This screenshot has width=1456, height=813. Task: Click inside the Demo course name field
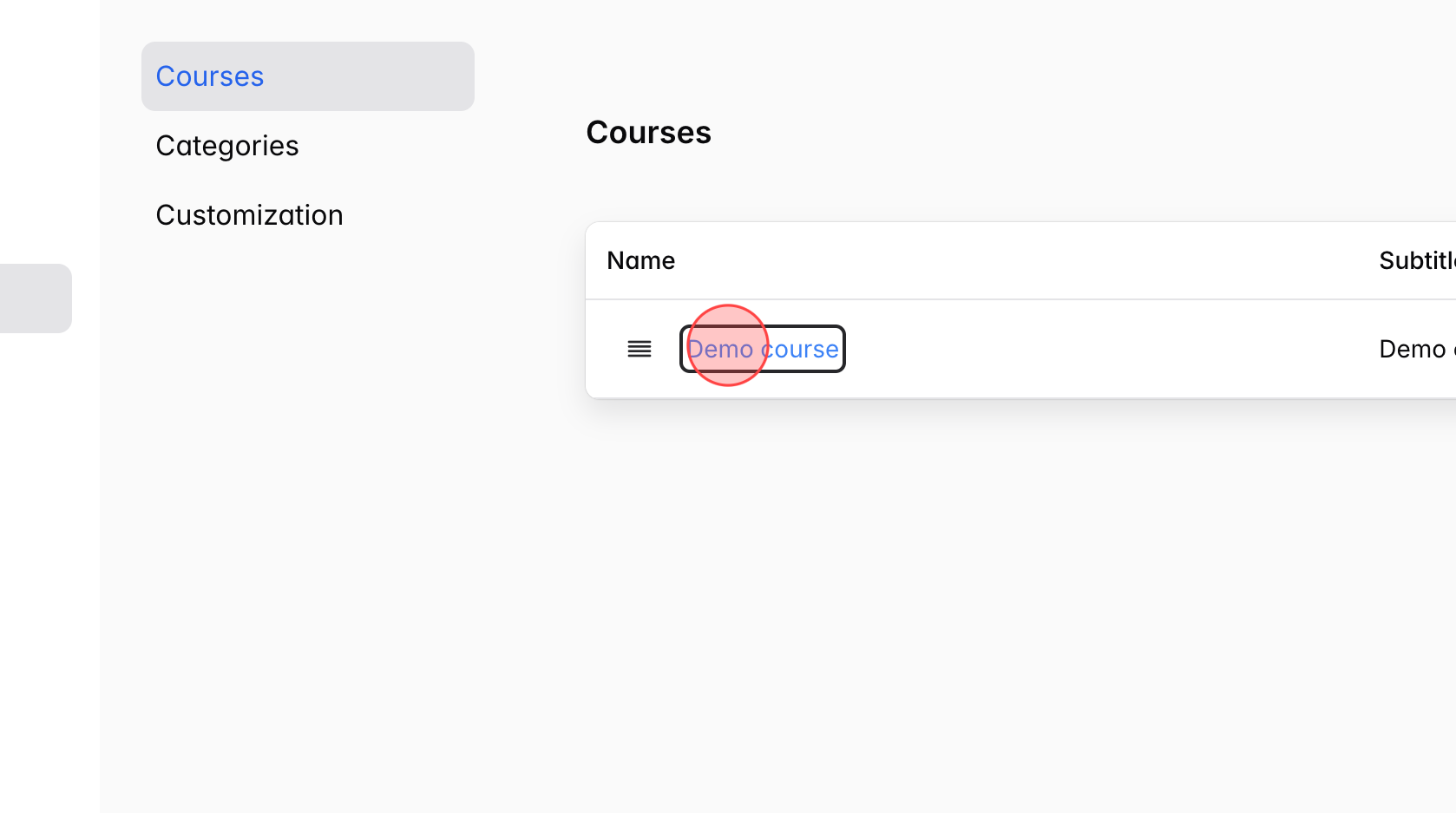pos(762,349)
